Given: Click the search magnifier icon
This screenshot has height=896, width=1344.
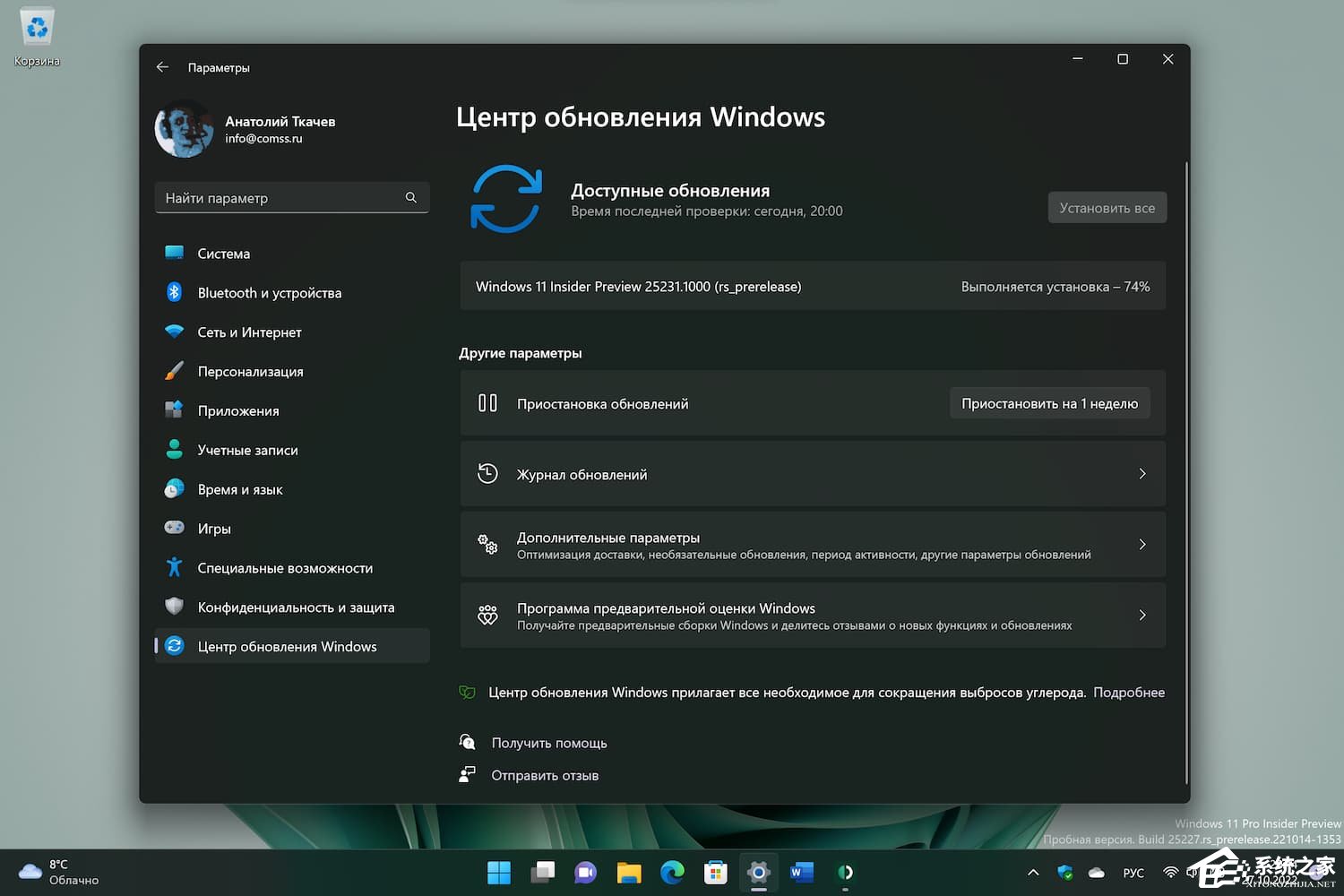Looking at the screenshot, I should pyautogui.click(x=410, y=198).
